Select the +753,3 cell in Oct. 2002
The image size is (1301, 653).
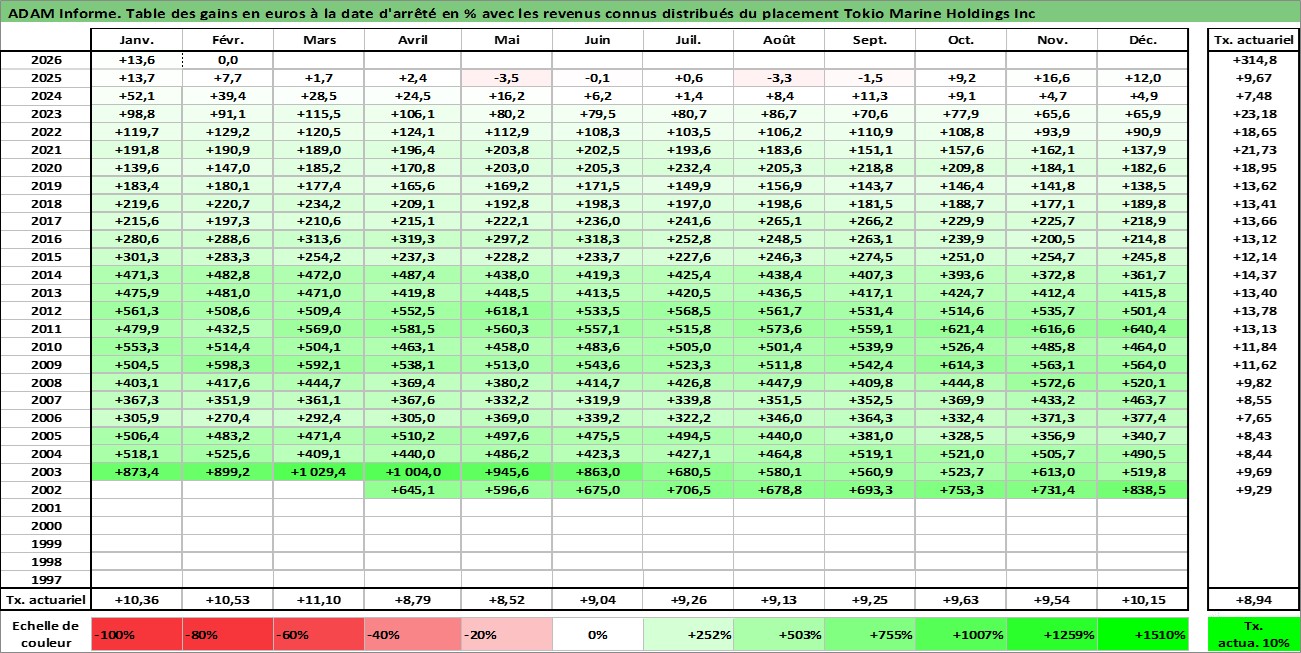(x=960, y=490)
